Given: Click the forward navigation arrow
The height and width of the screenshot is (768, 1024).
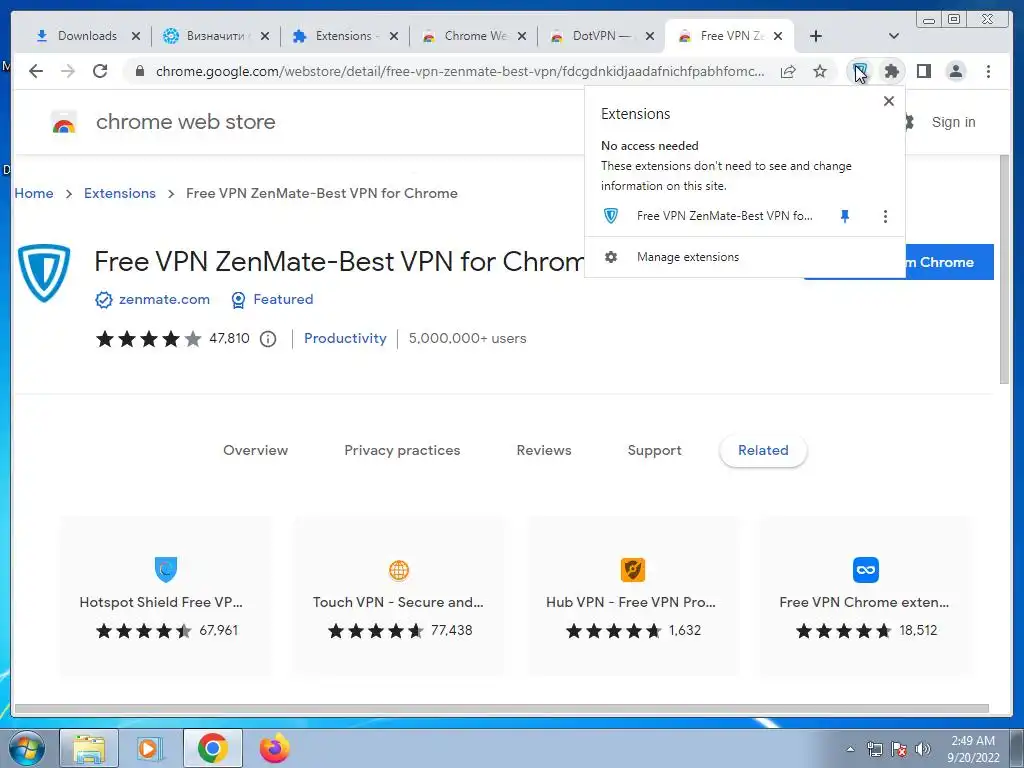Looking at the screenshot, I should 68,71.
